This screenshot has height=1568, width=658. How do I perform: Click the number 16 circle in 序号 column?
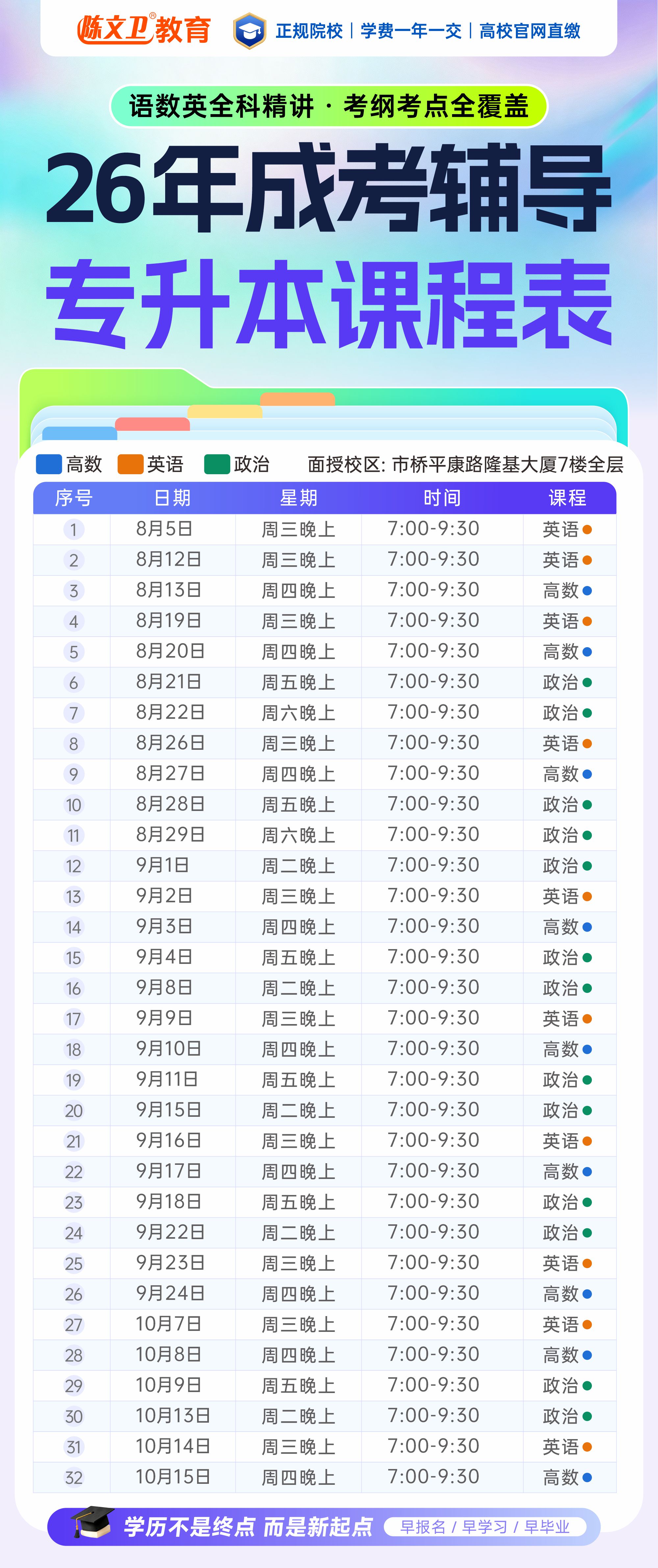[x=74, y=988]
